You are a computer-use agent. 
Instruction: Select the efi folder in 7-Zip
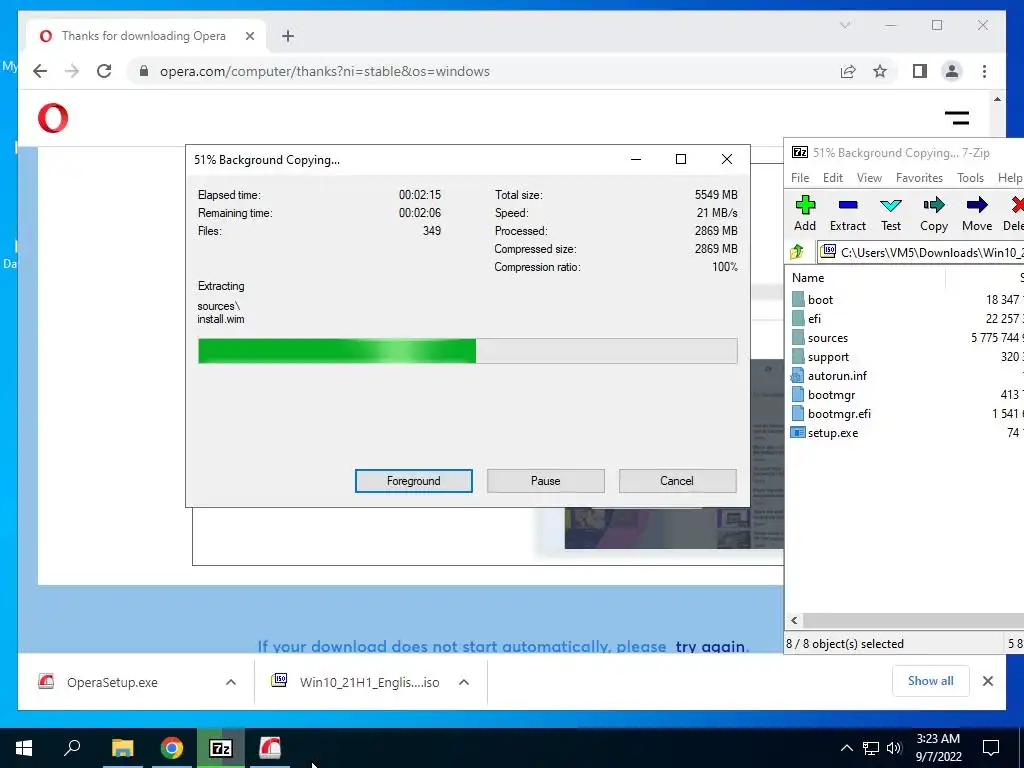[x=814, y=319]
